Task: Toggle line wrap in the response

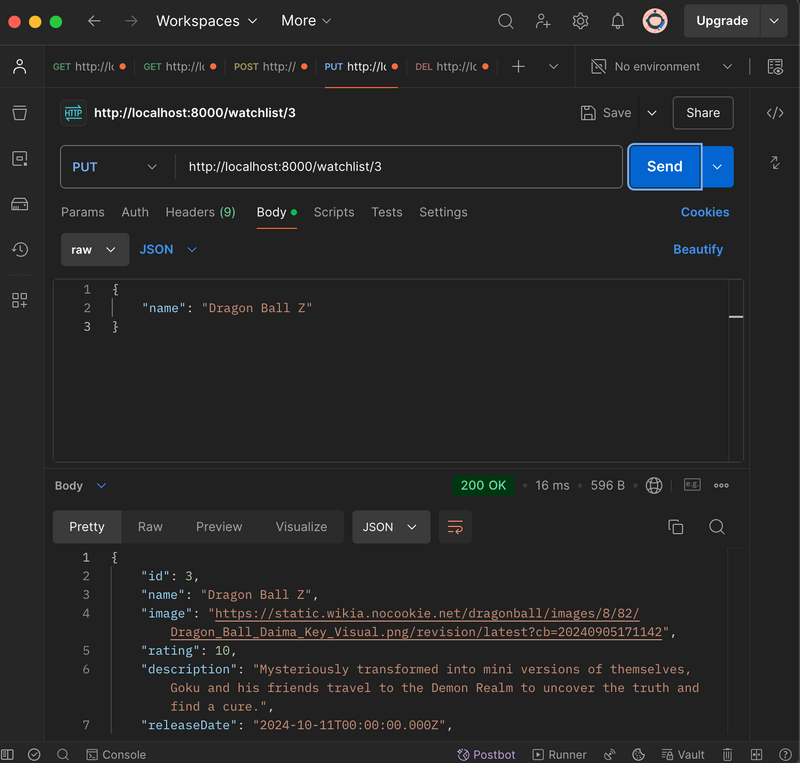Action: point(455,527)
